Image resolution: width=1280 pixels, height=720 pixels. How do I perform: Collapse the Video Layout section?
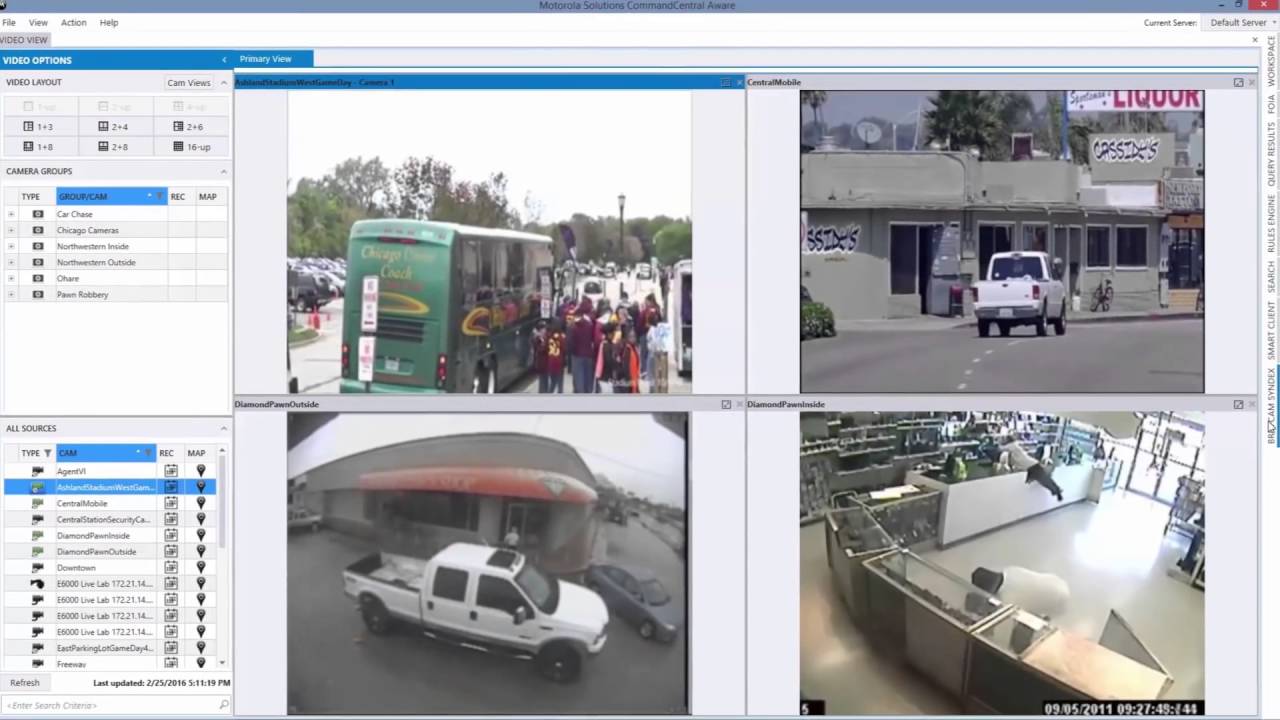(223, 82)
